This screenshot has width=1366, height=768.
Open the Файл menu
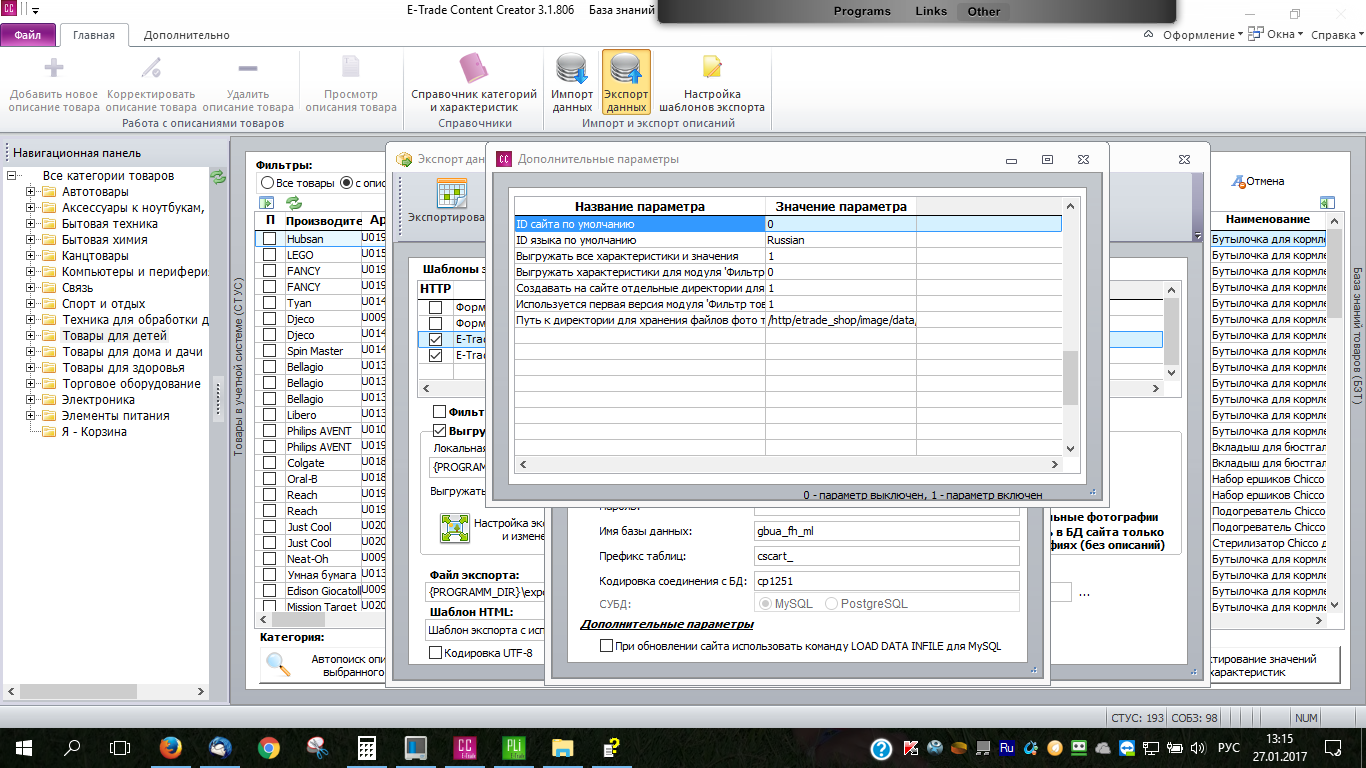[28, 35]
